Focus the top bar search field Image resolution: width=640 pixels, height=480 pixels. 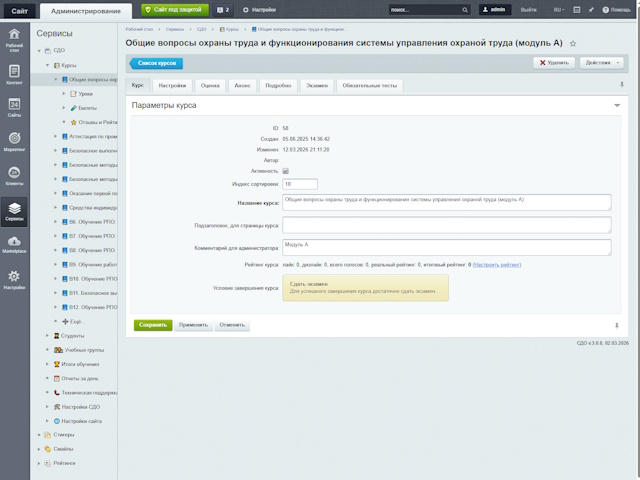(x=424, y=10)
